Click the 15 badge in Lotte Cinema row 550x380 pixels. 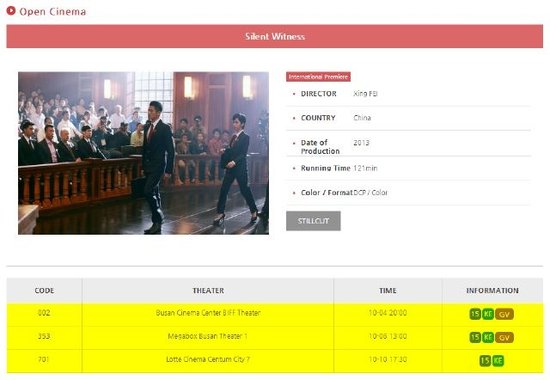485,360
